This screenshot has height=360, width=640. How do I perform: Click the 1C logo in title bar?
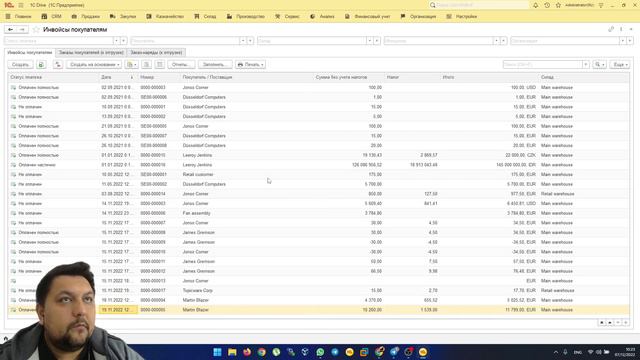(9, 5)
